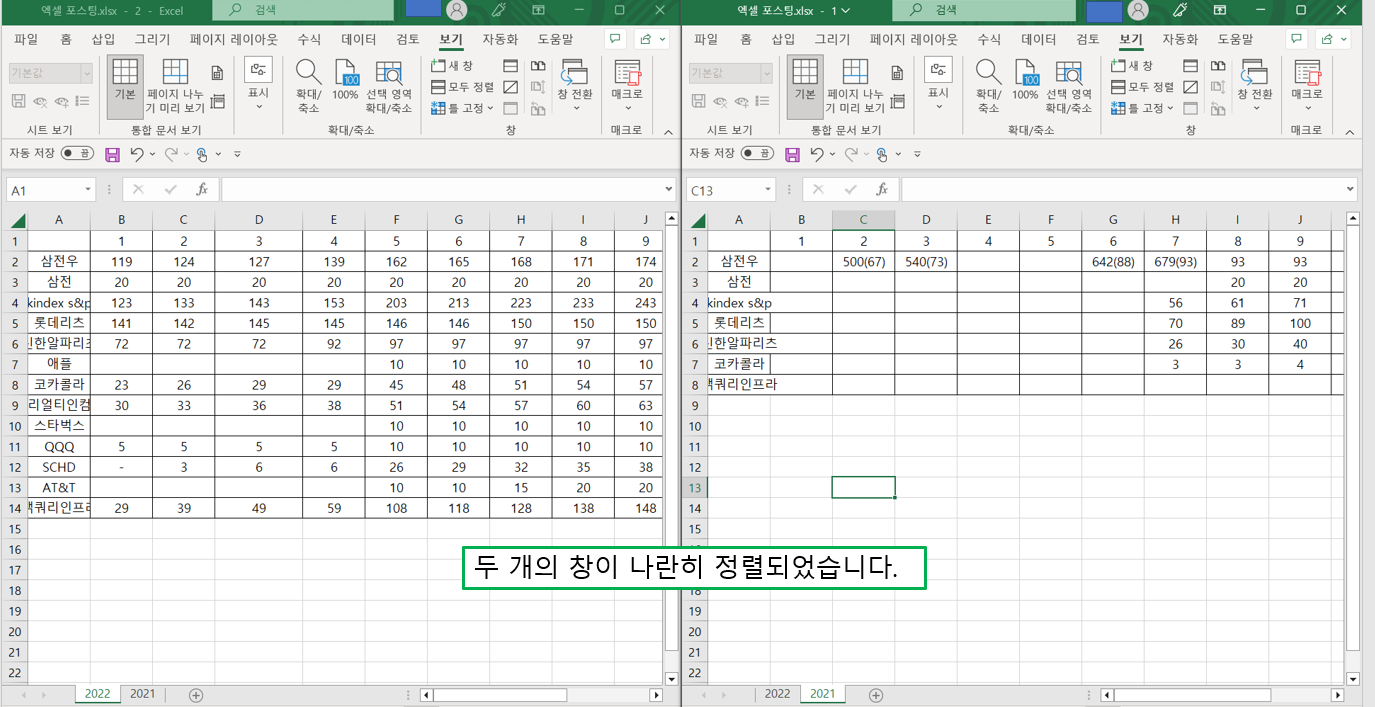Click View Side by Side icon in left window
Image resolution: width=1375 pixels, height=707 pixels.
pos(538,65)
